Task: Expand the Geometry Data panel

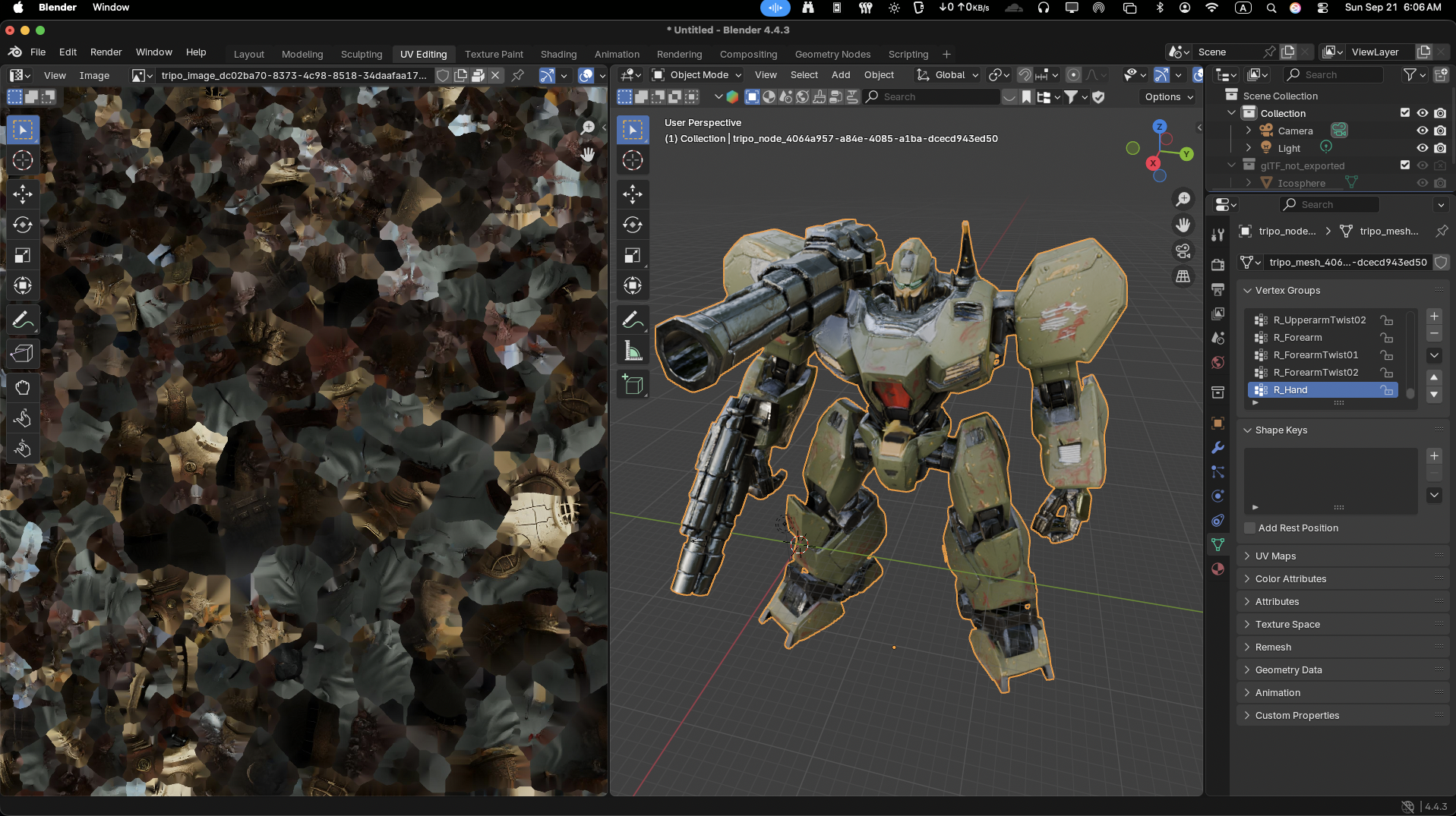Action: click(1288, 670)
